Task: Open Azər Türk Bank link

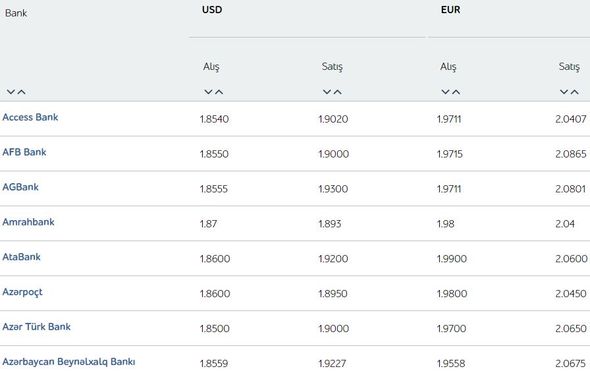Action: coord(36,327)
